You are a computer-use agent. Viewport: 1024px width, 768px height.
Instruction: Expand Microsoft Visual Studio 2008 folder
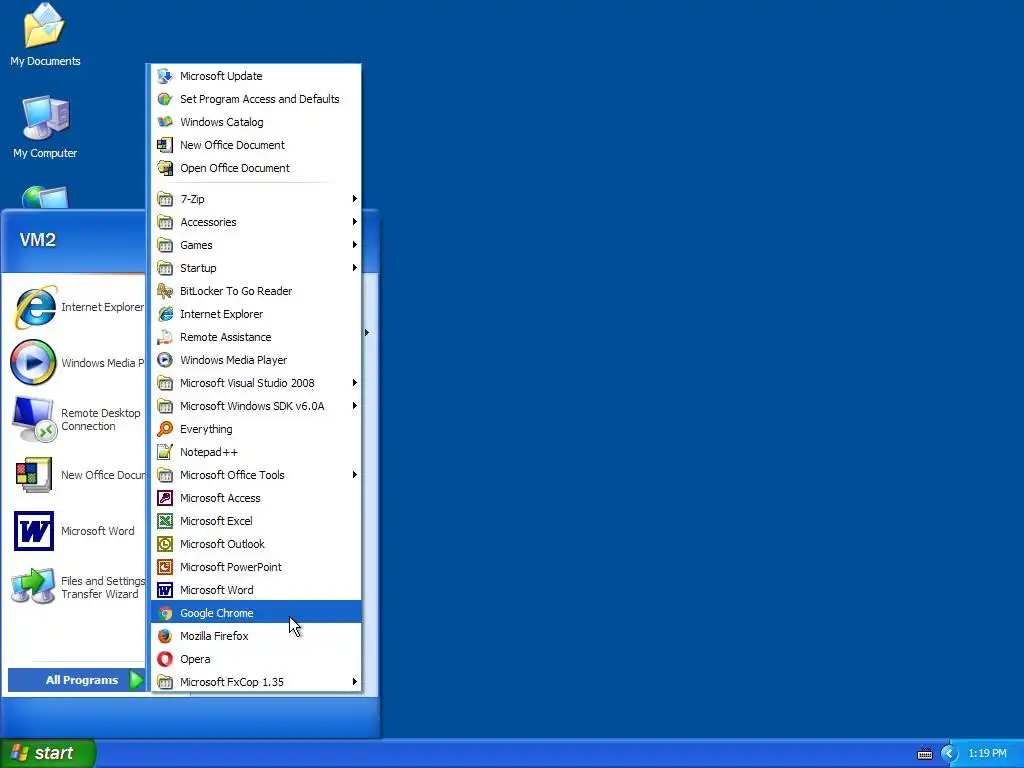click(x=256, y=382)
